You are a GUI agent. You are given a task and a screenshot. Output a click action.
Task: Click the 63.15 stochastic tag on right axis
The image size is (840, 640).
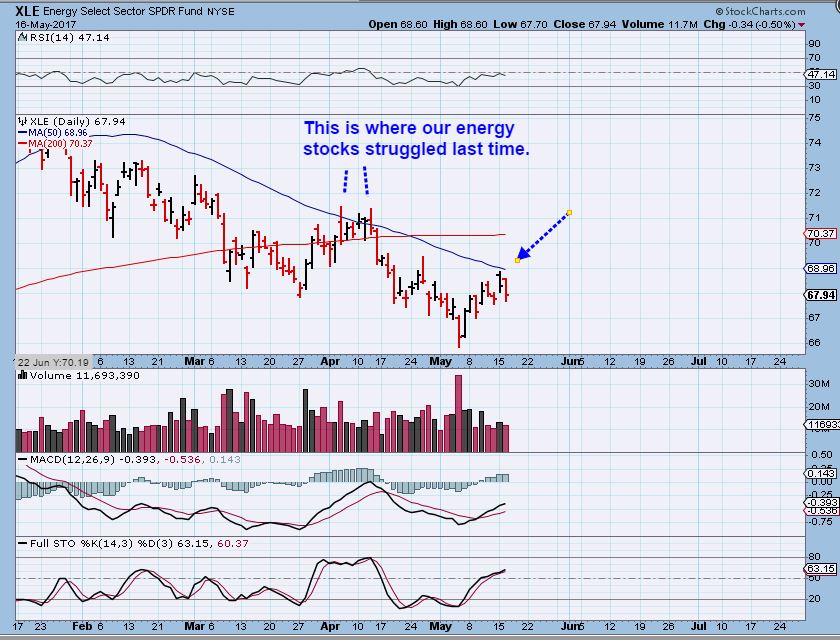[822, 569]
